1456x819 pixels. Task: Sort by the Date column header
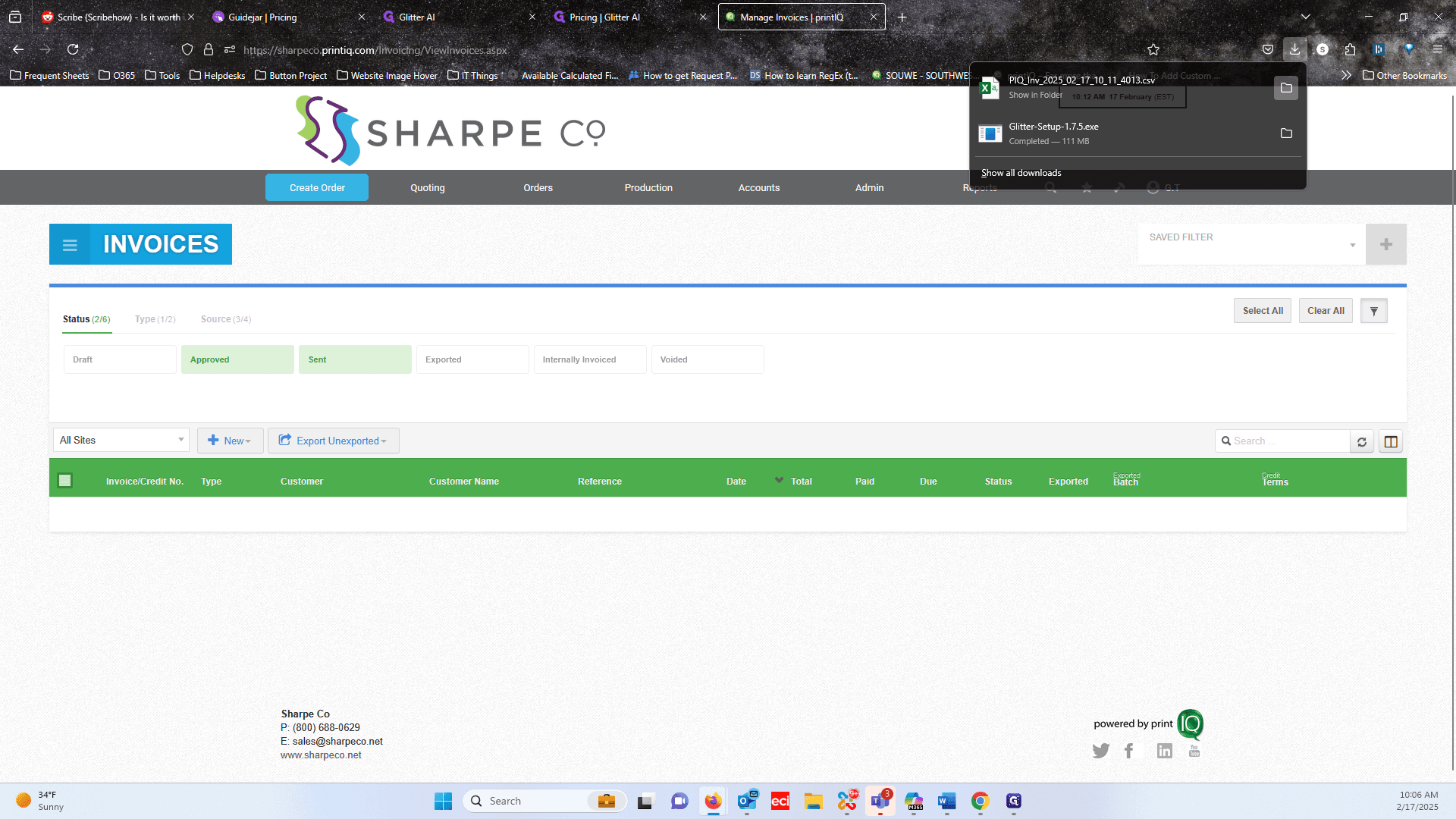736,482
